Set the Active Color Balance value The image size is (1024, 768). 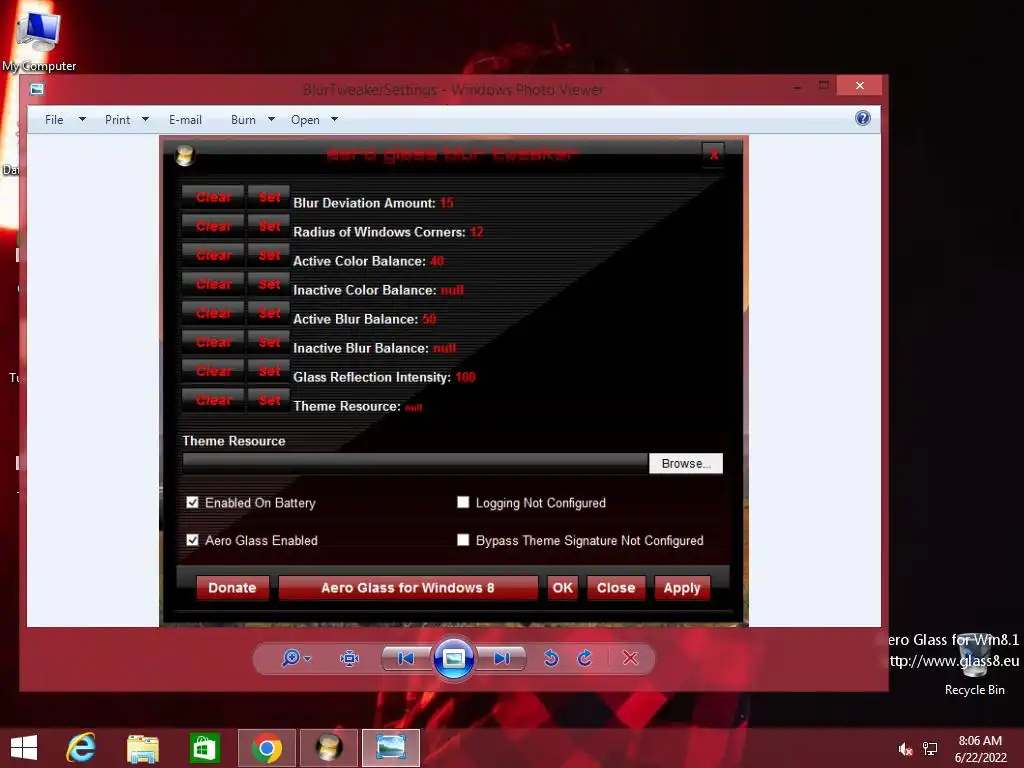pos(269,255)
